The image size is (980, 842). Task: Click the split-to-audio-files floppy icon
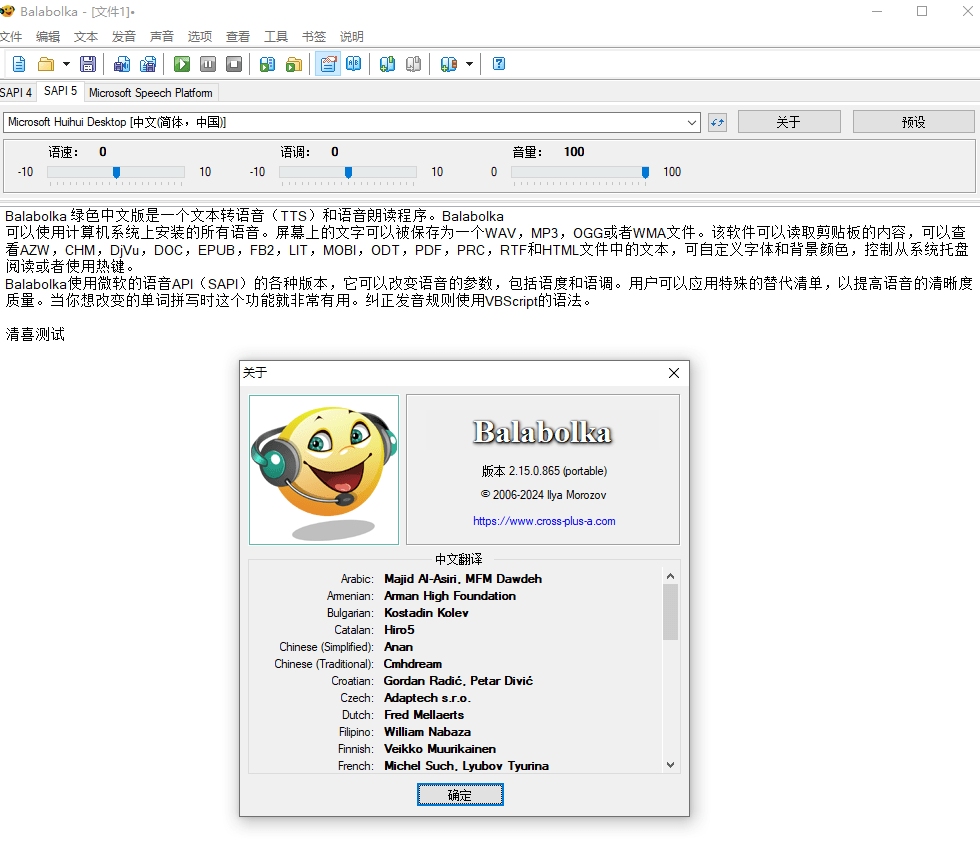(x=148, y=64)
